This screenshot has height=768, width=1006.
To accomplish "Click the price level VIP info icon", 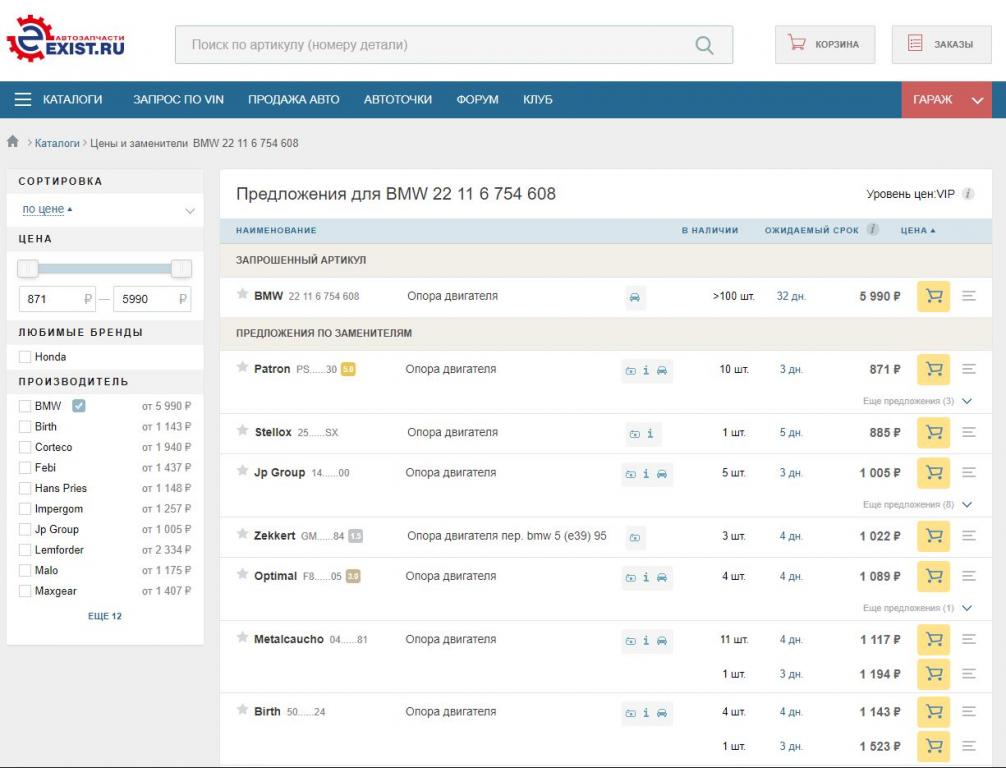I will tap(968, 194).
